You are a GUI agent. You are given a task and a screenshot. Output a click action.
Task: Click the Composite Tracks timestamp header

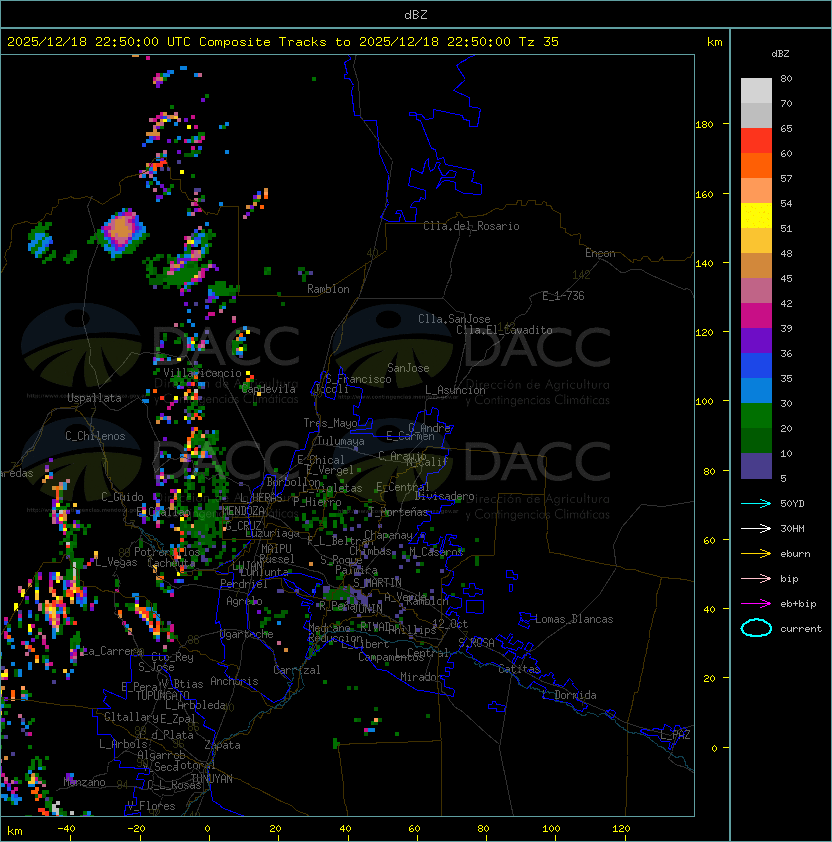(283, 41)
